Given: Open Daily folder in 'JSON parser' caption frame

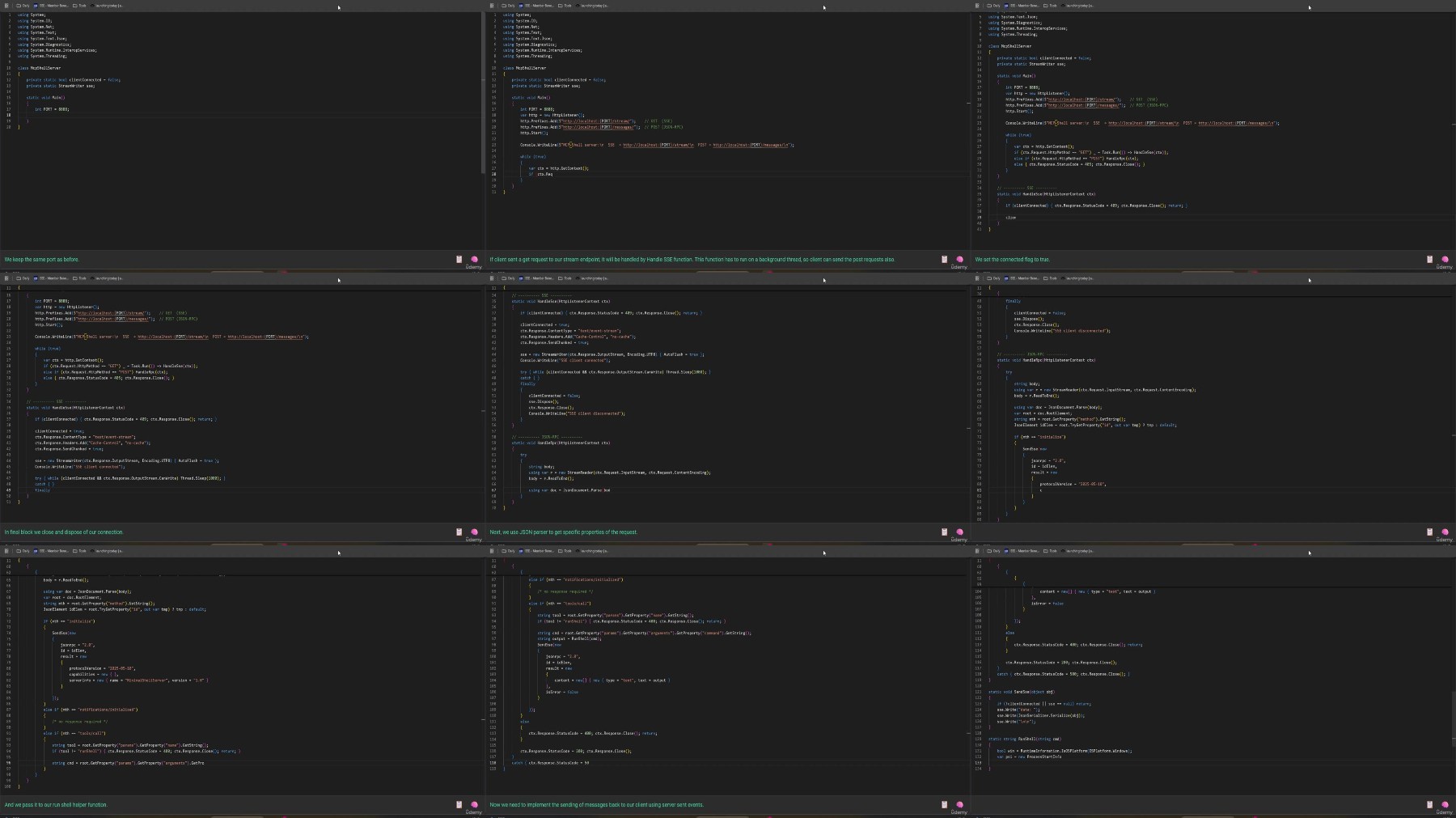Looking at the screenshot, I should (x=509, y=278).
